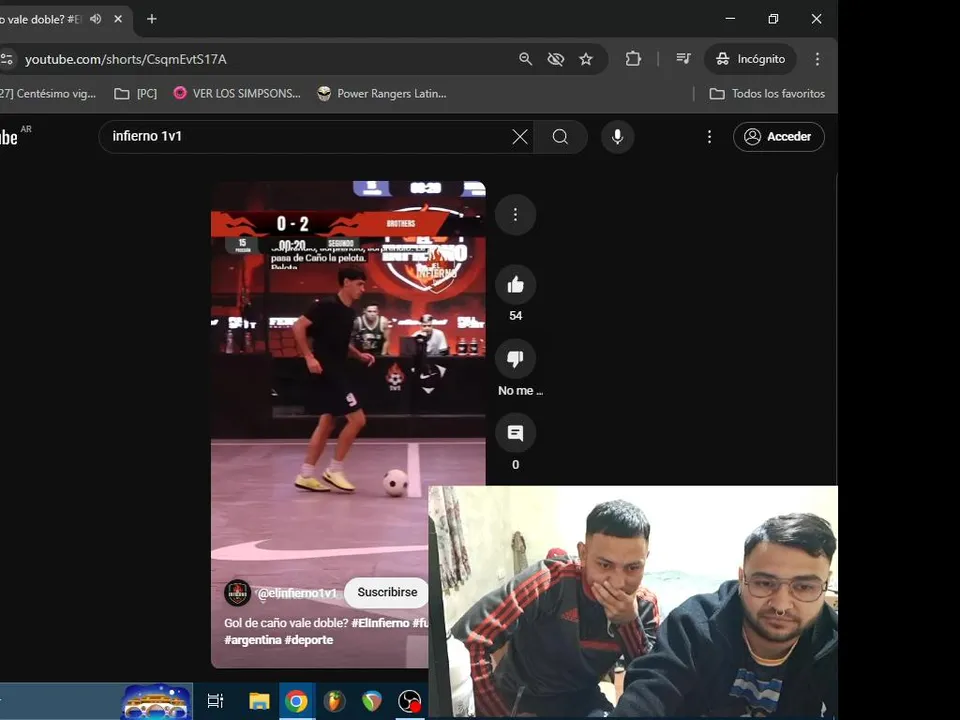The height and width of the screenshot is (720, 960).
Task: Expand Todos los favoritos folder
Action: point(767,94)
